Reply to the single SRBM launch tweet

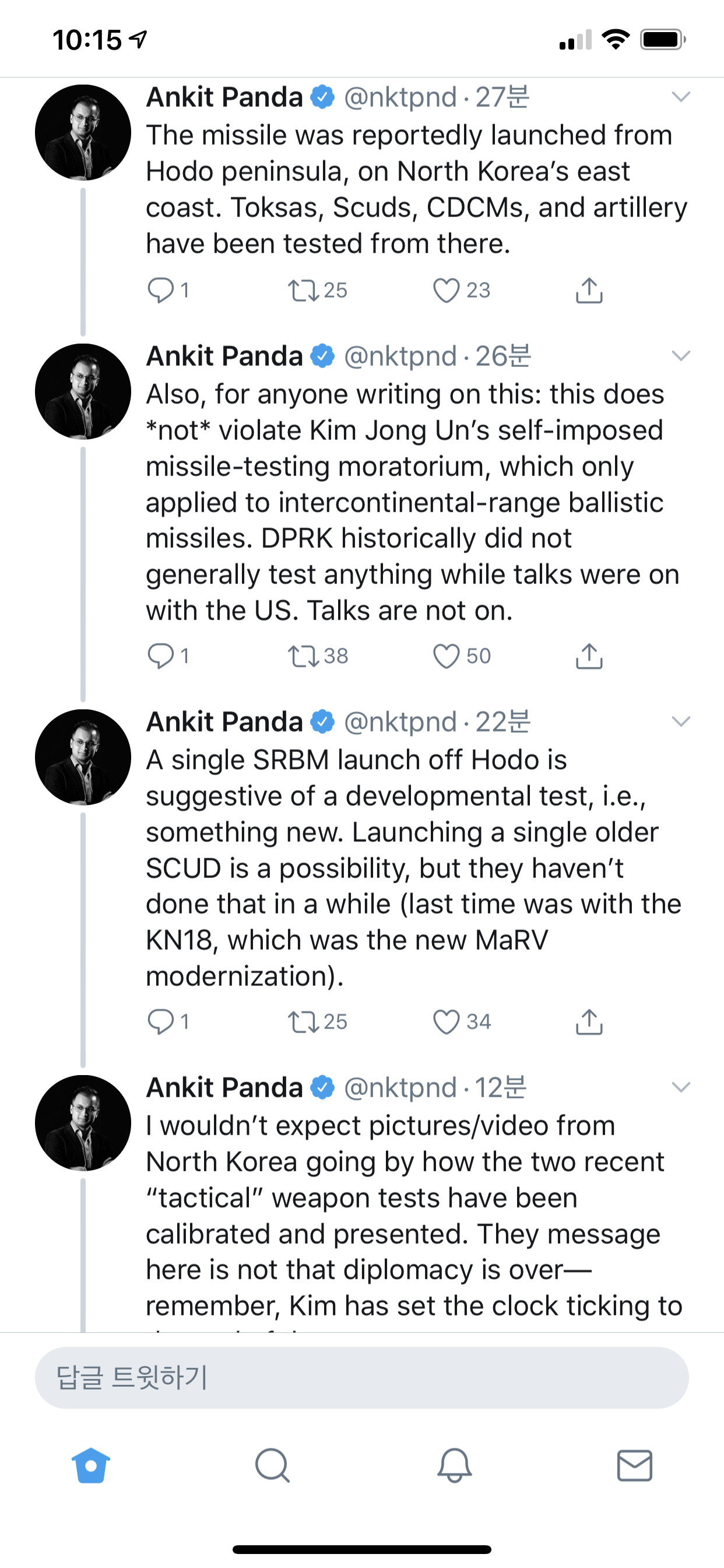[x=161, y=1022]
